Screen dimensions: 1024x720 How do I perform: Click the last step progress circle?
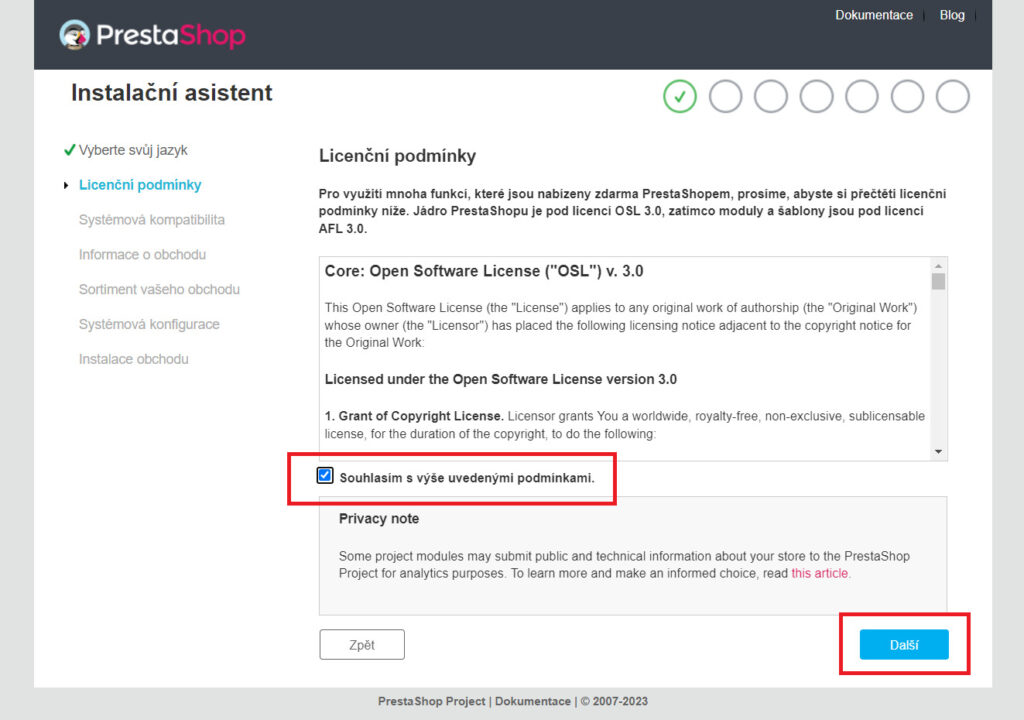952,97
